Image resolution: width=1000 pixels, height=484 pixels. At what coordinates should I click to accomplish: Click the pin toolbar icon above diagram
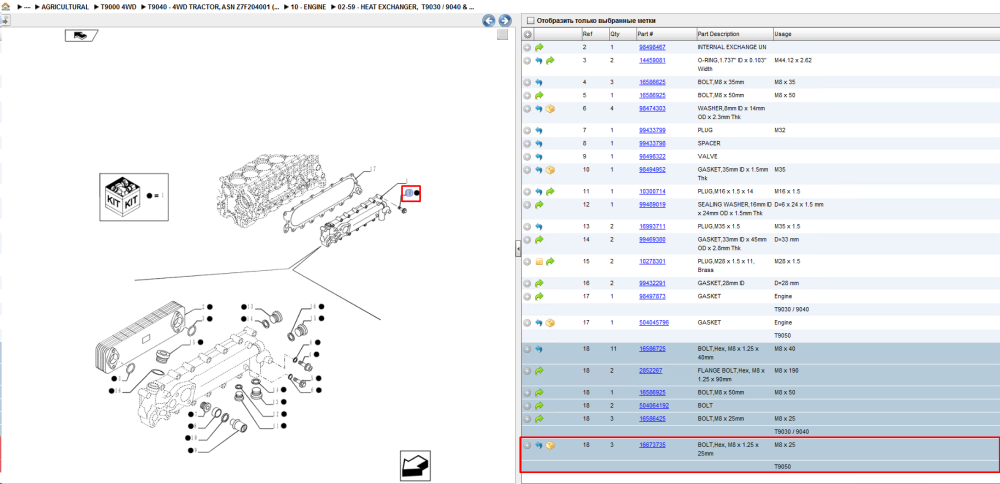(x=5, y=20)
